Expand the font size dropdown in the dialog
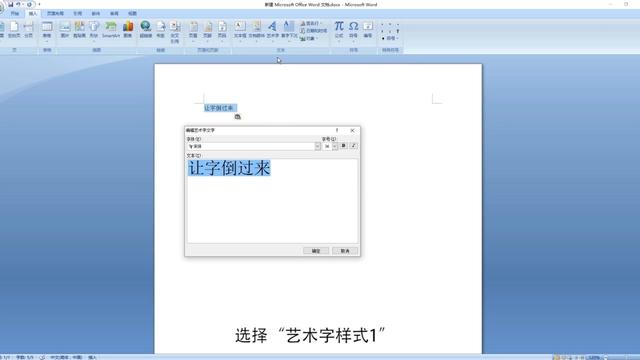640x360 pixels. pyautogui.click(x=335, y=146)
